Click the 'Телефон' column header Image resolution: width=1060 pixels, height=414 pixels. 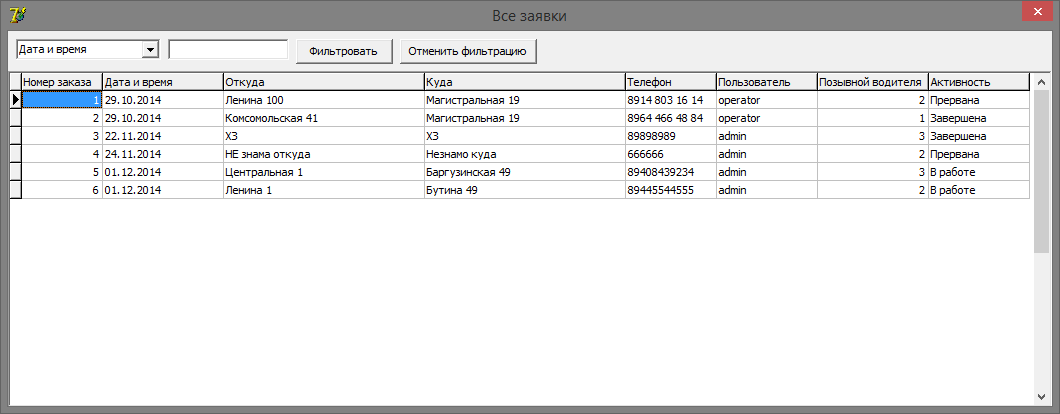671,82
